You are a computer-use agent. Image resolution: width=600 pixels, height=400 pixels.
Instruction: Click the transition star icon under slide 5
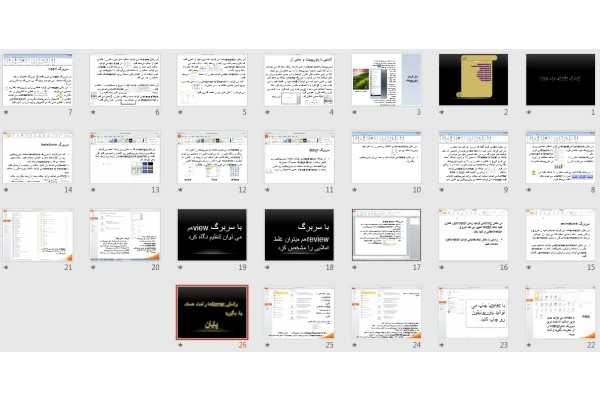pyautogui.click(x=180, y=112)
